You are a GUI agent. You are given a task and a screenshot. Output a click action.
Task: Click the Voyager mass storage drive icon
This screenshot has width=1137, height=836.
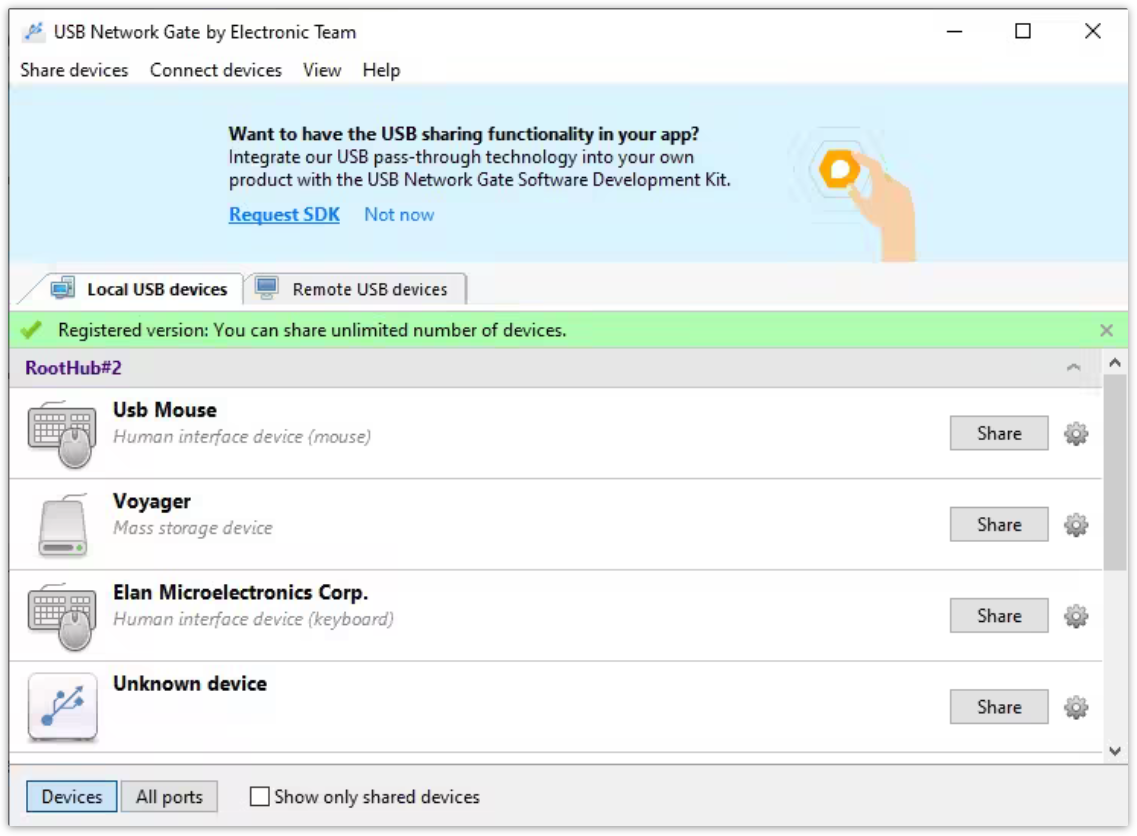pos(62,525)
